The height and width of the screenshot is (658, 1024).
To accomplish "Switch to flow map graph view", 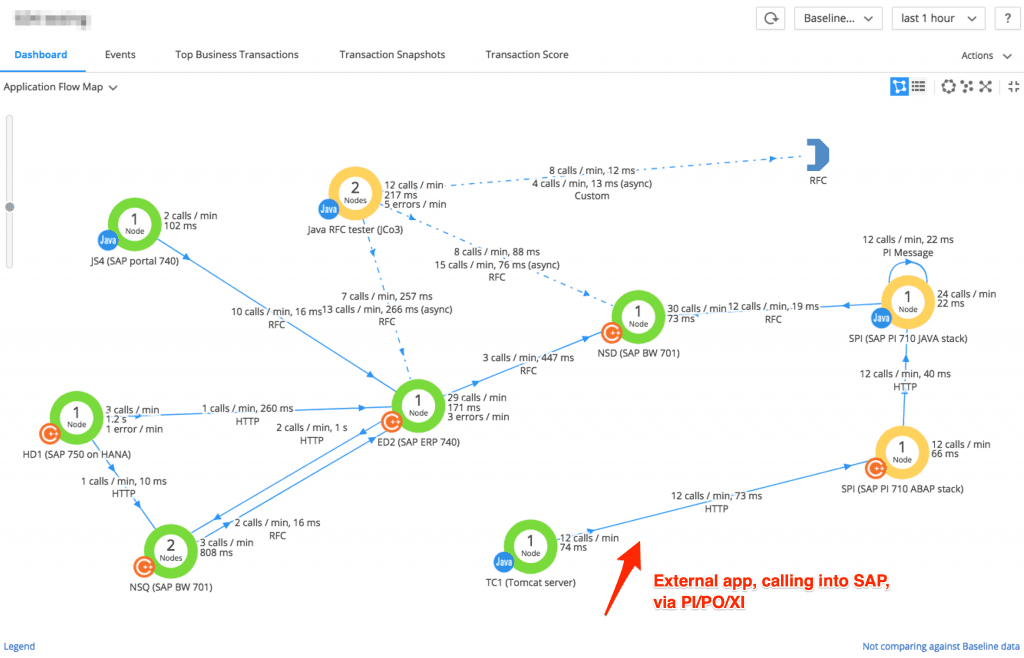I will [x=900, y=87].
